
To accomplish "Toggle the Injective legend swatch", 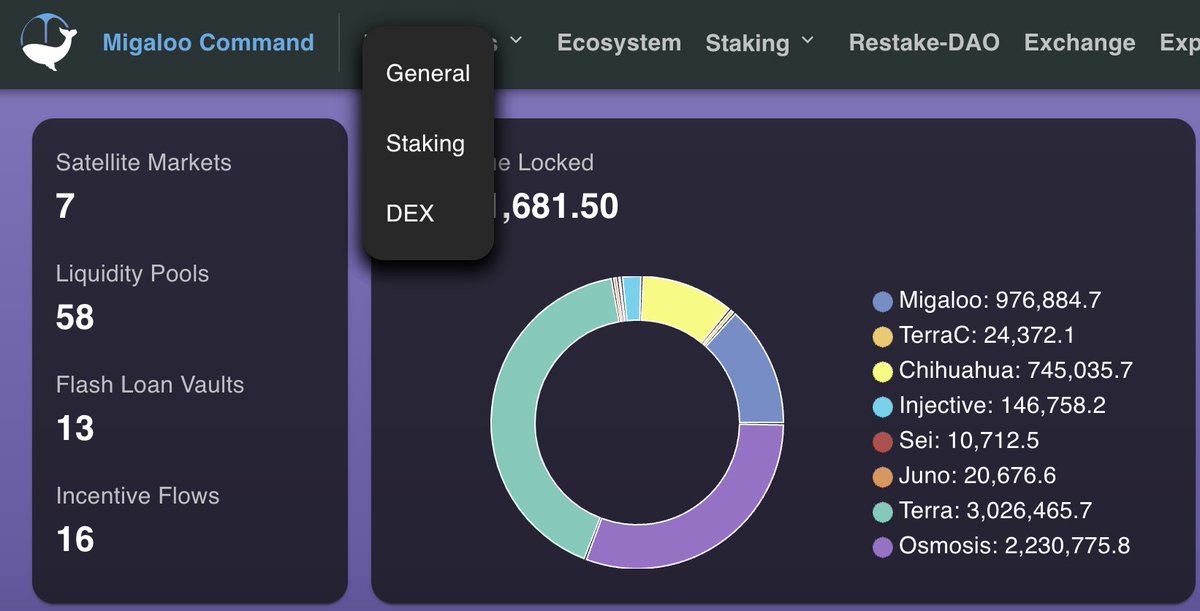I will 882,406.
